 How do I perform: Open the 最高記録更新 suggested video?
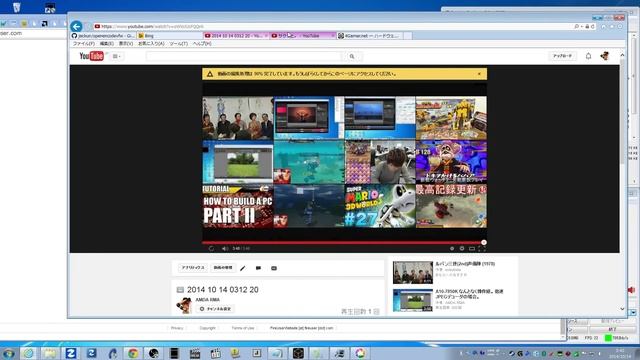pos(451,206)
